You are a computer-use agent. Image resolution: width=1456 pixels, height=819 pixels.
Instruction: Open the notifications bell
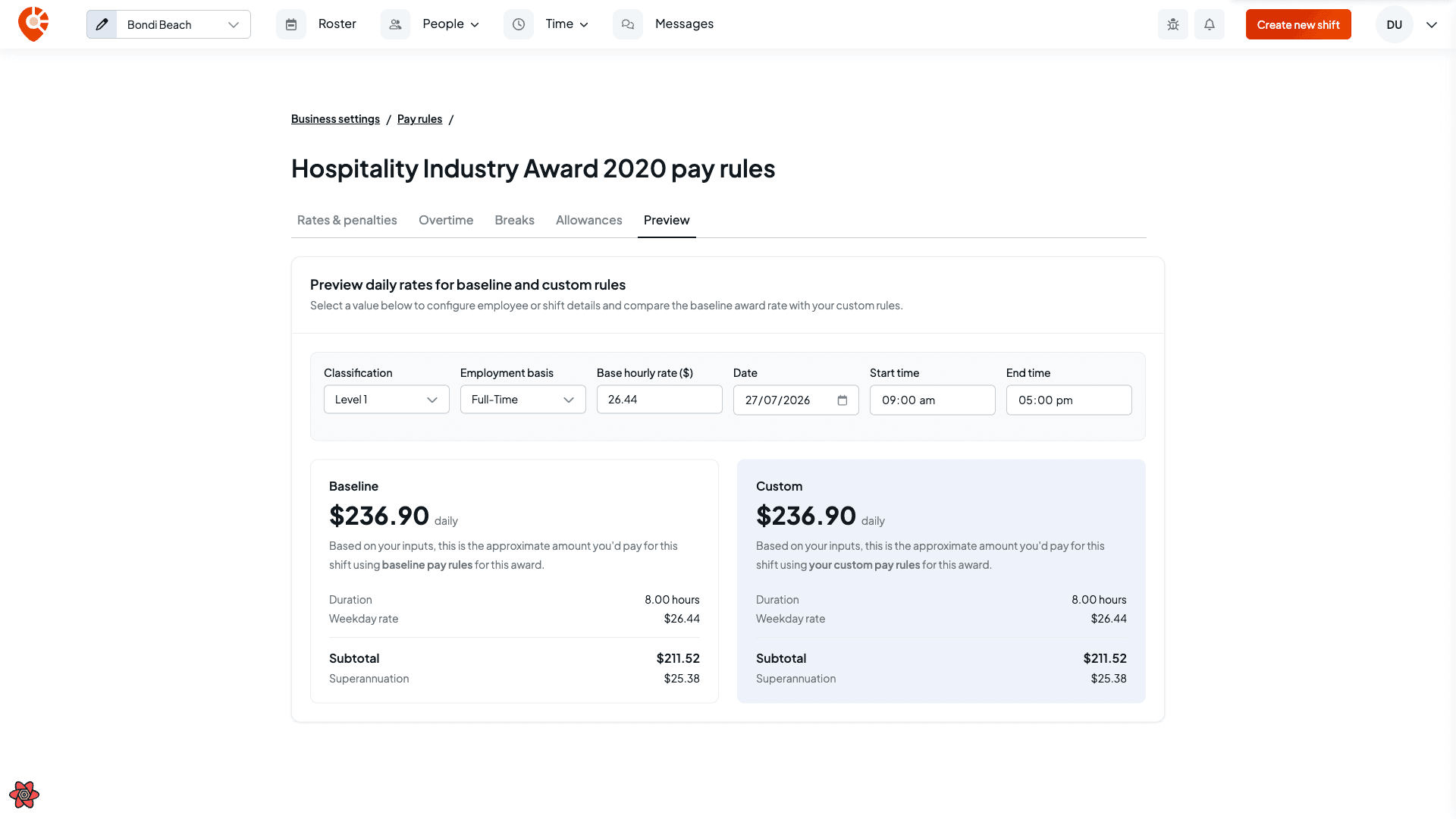(x=1210, y=24)
